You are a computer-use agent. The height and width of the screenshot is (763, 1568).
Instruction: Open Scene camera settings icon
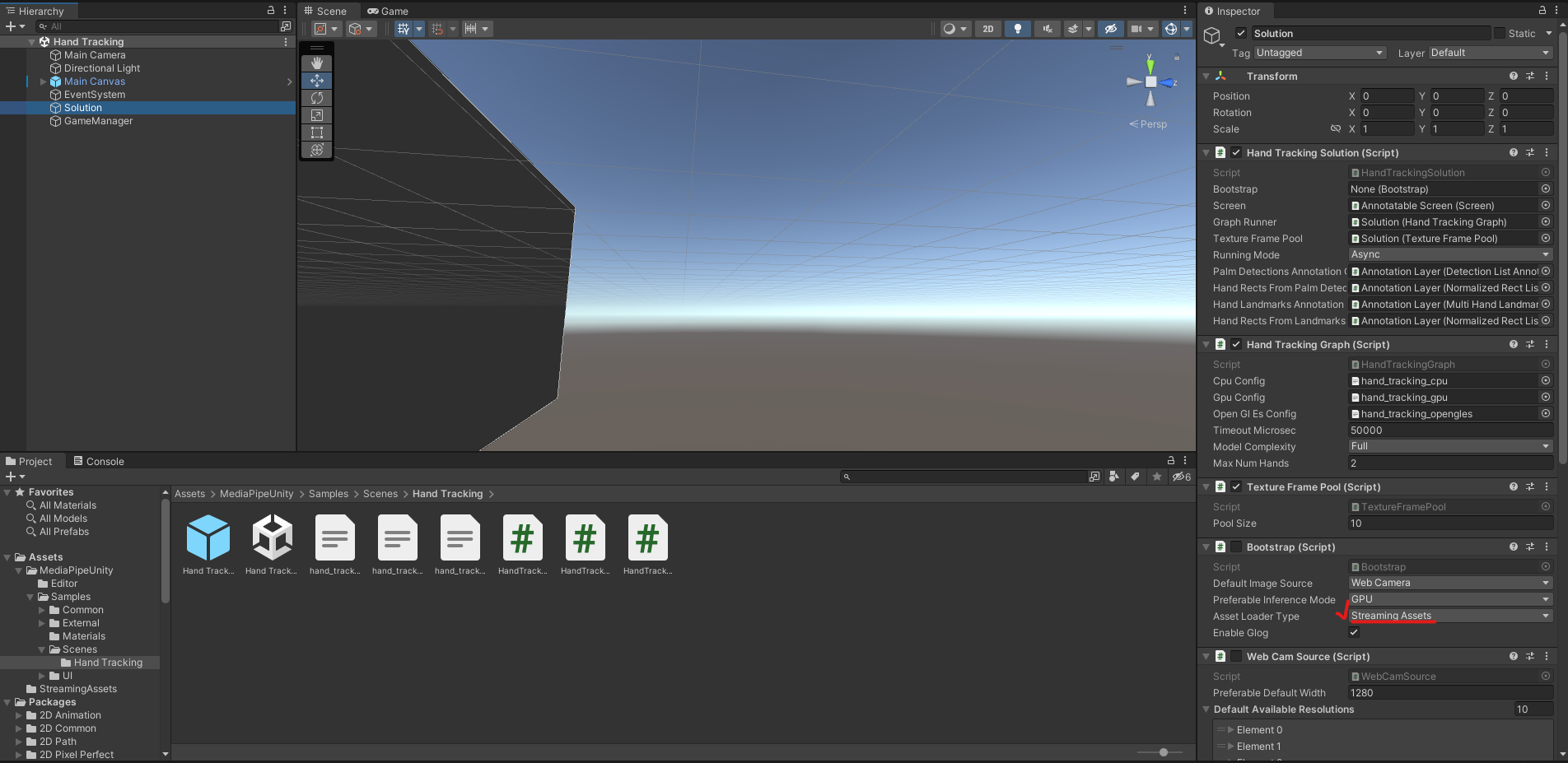(x=1136, y=29)
